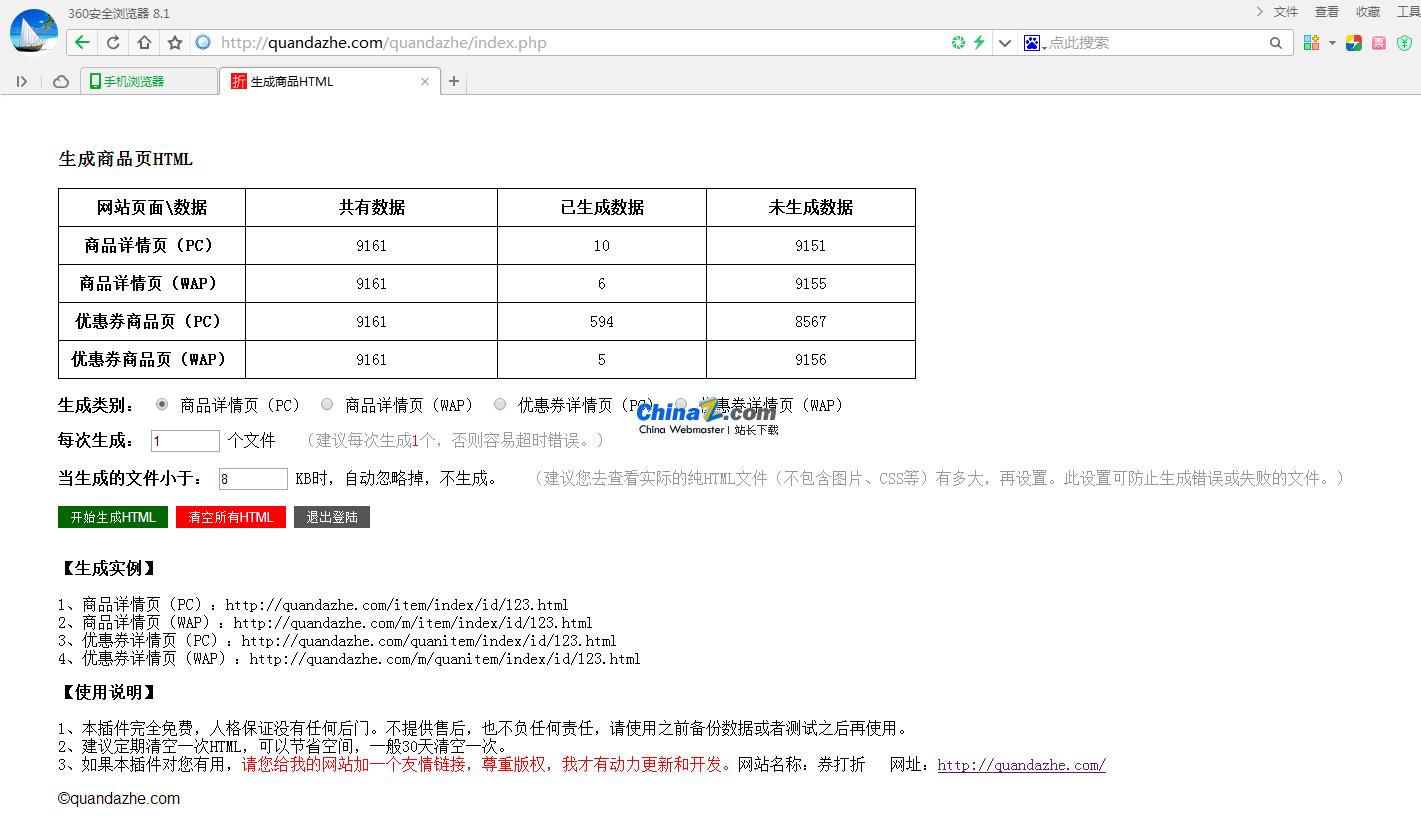
Task: Open the 收藏 menu
Action: pyautogui.click(x=1368, y=12)
